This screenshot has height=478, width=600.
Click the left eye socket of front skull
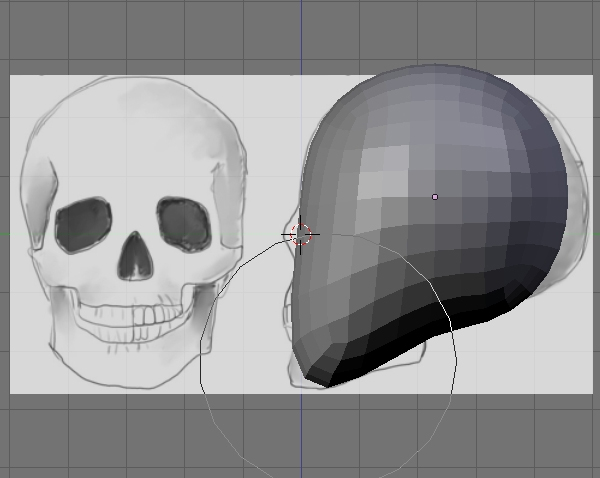tap(83, 225)
